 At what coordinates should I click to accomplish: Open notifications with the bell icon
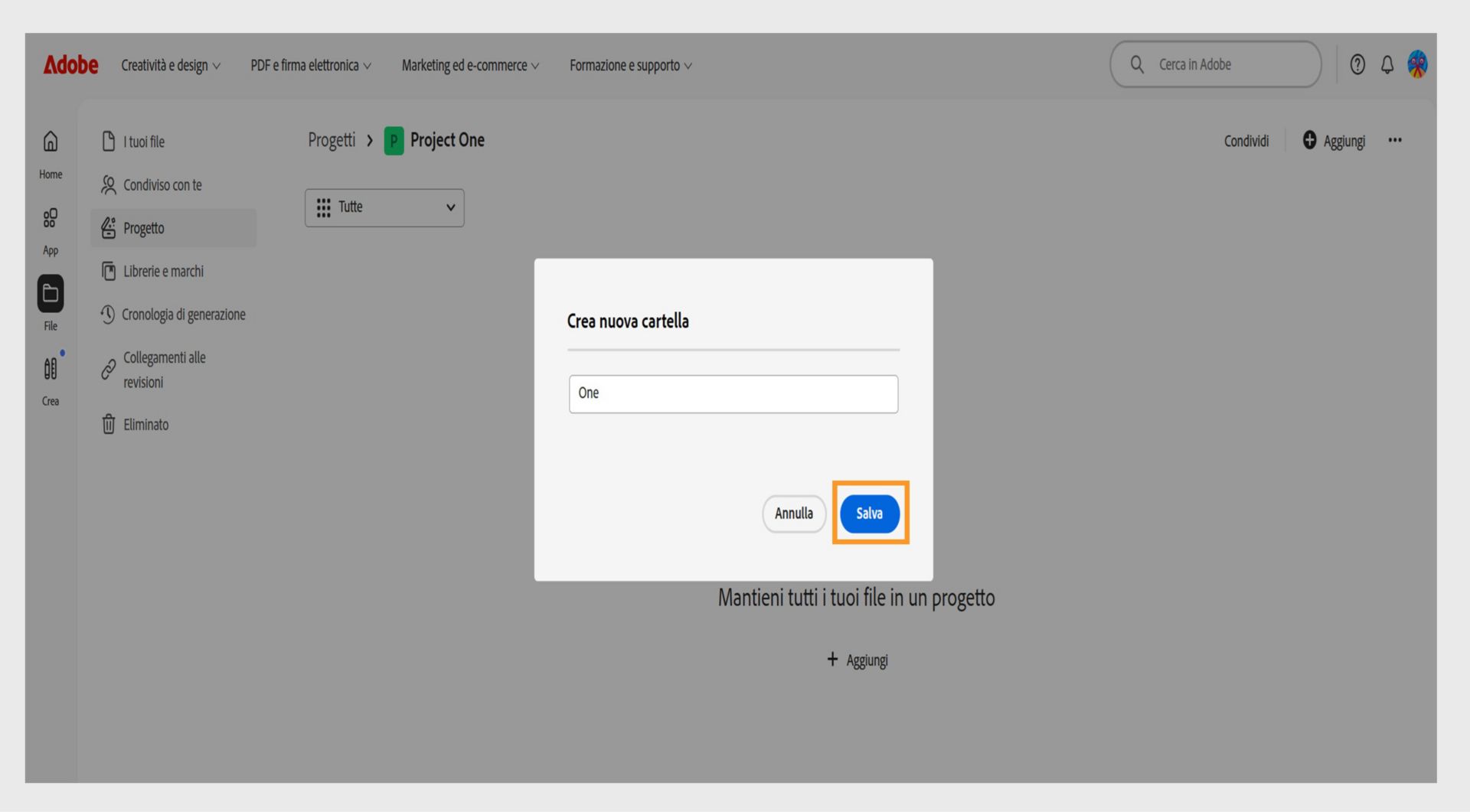(1387, 65)
